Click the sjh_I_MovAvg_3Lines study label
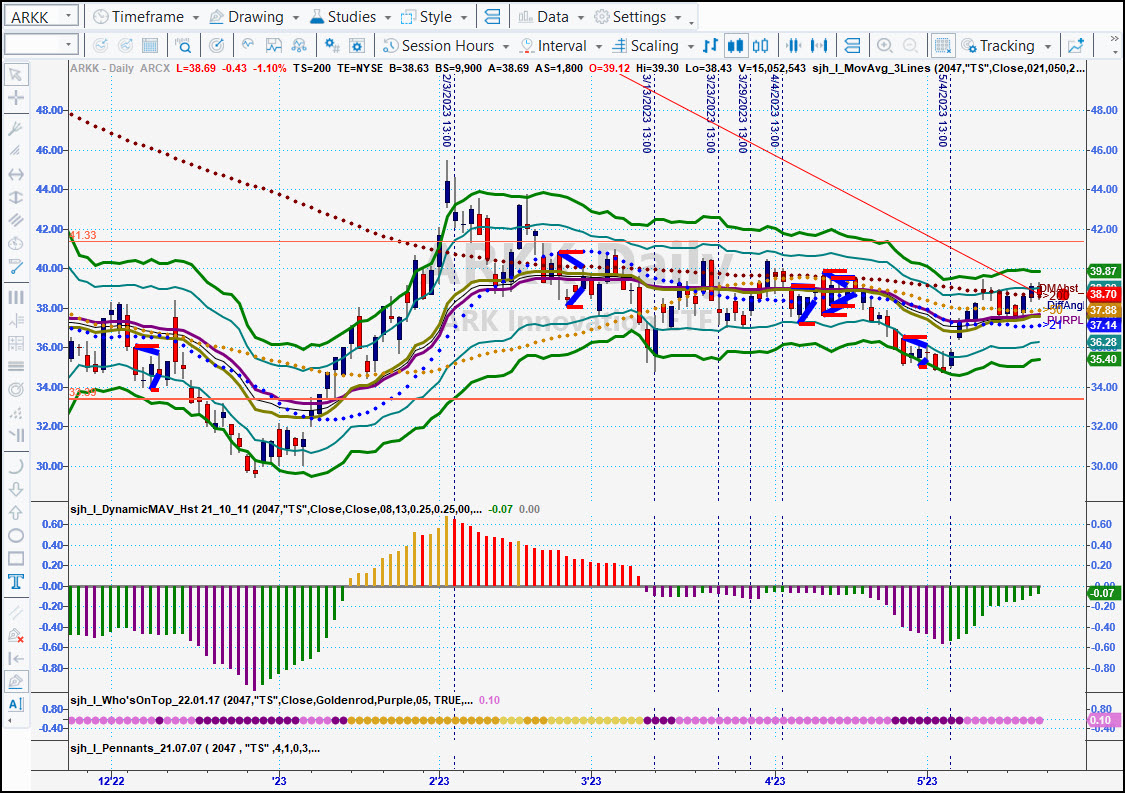This screenshot has width=1125, height=793. (949, 68)
